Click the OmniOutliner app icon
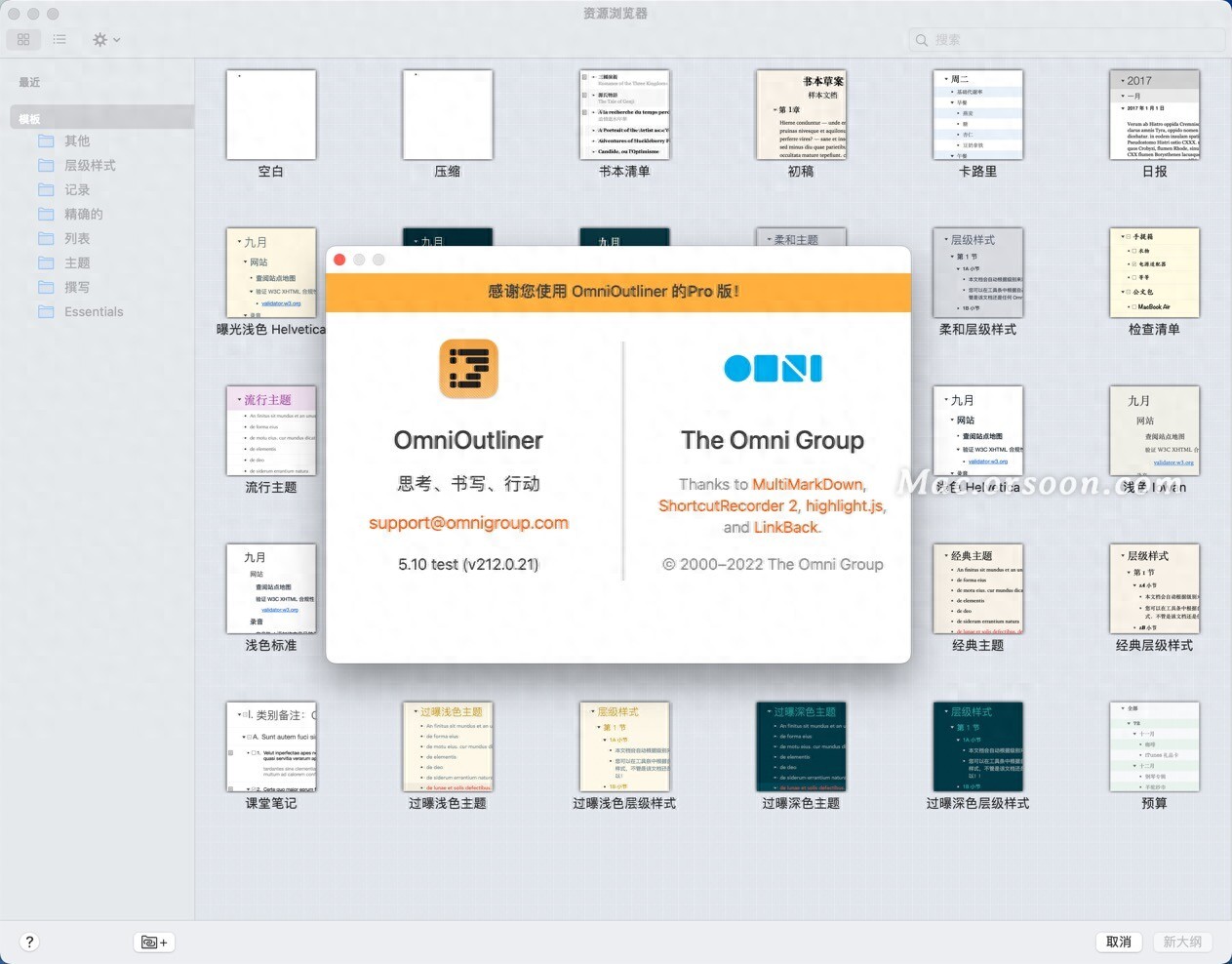The width and height of the screenshot is (1232, 964). [468, 369]
